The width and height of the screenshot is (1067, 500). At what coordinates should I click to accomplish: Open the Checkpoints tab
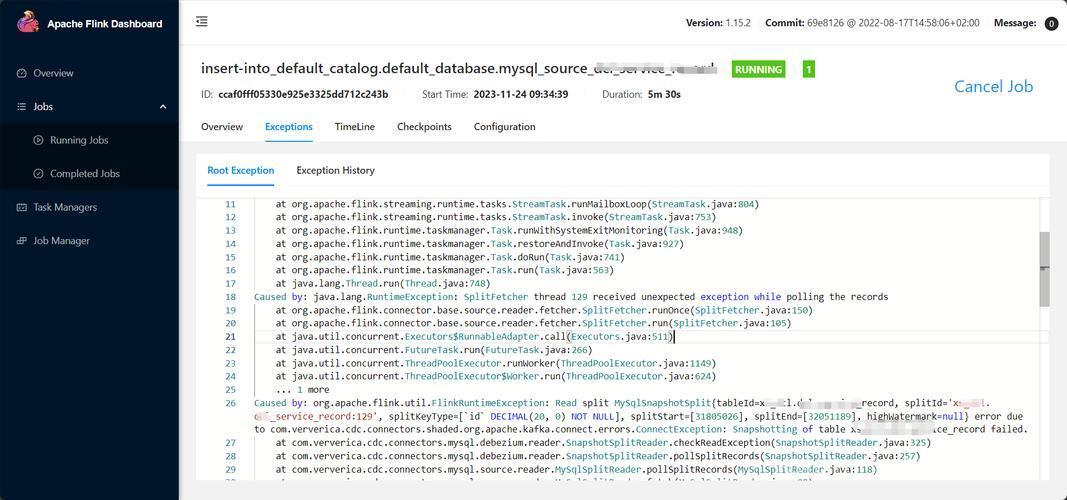pyautogui.click(x=424, y=127)
